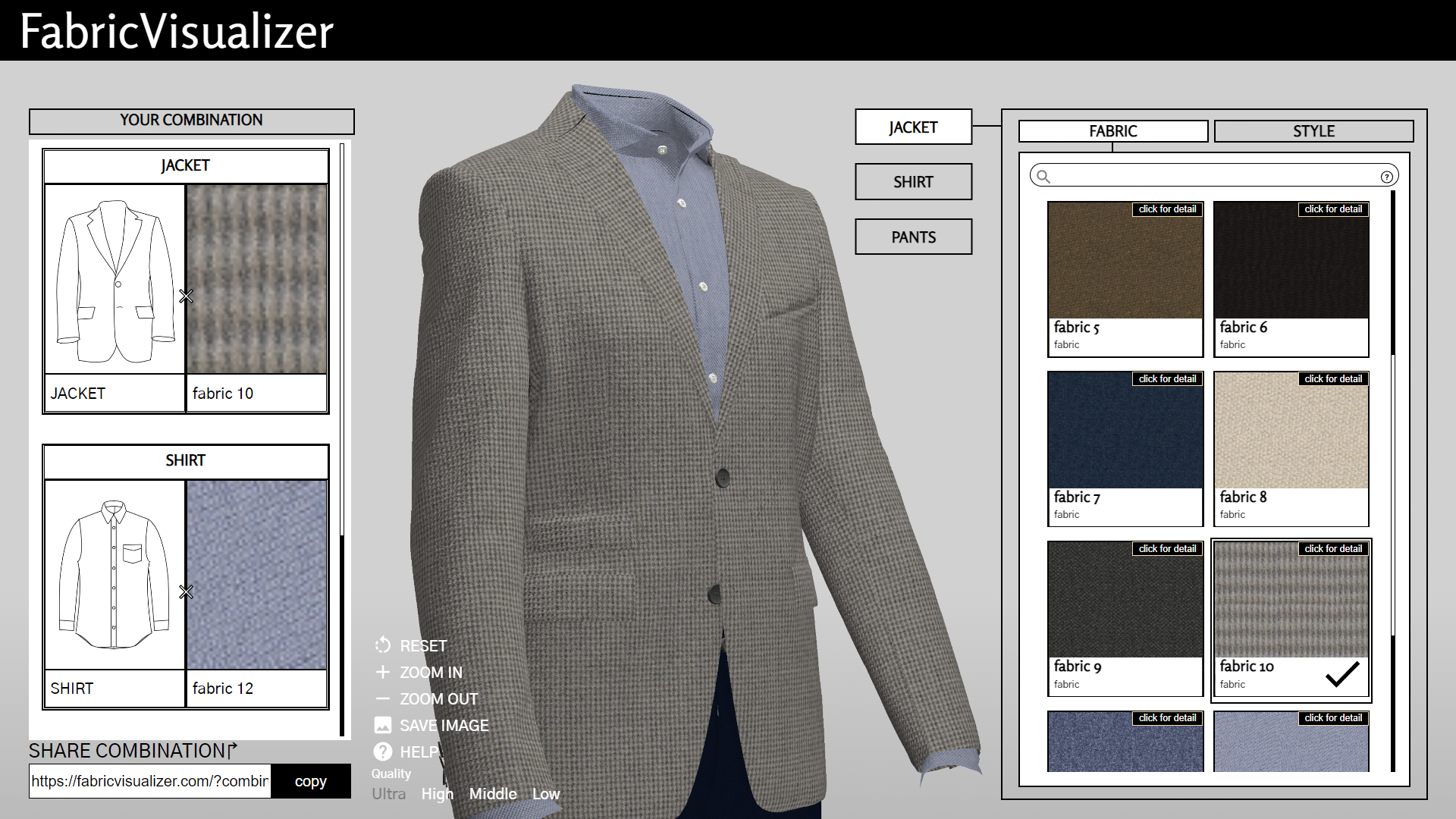Open fabric 8 click for detail
This screenshot has width=1456, height=819.
[1333, 379]
